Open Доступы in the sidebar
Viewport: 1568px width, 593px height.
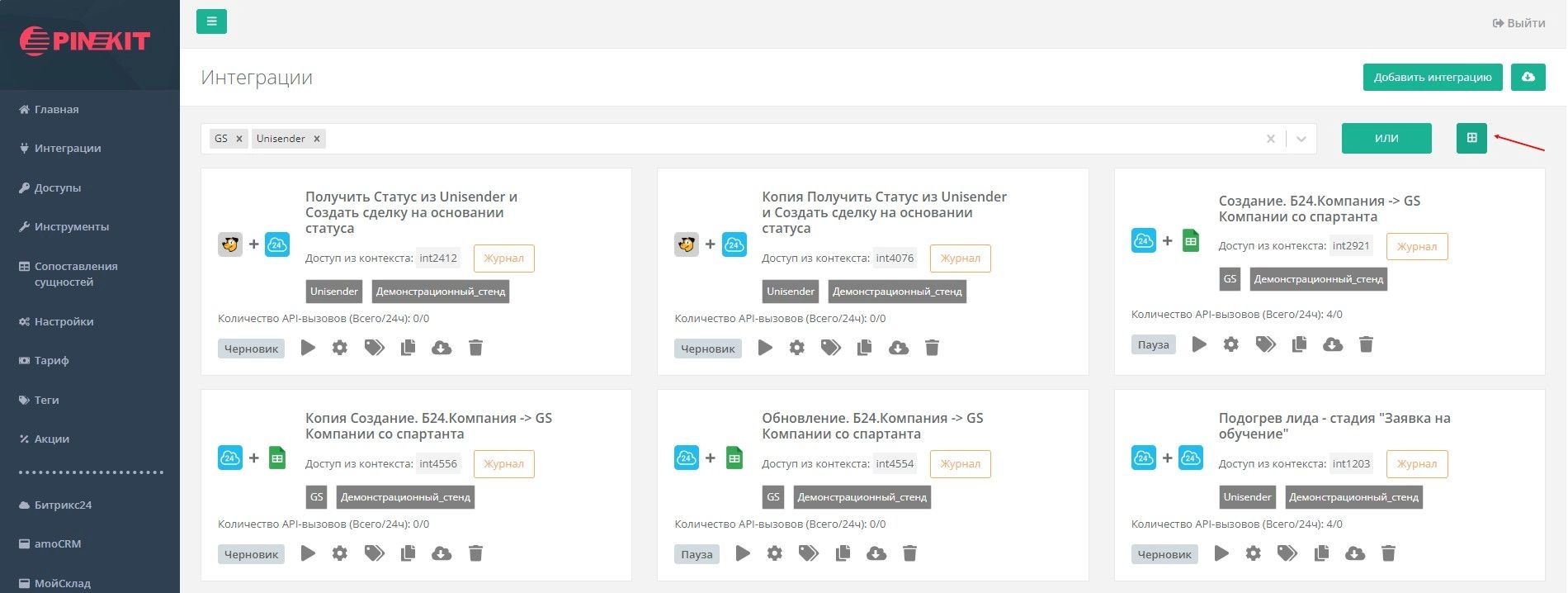[x=57, y=187]
